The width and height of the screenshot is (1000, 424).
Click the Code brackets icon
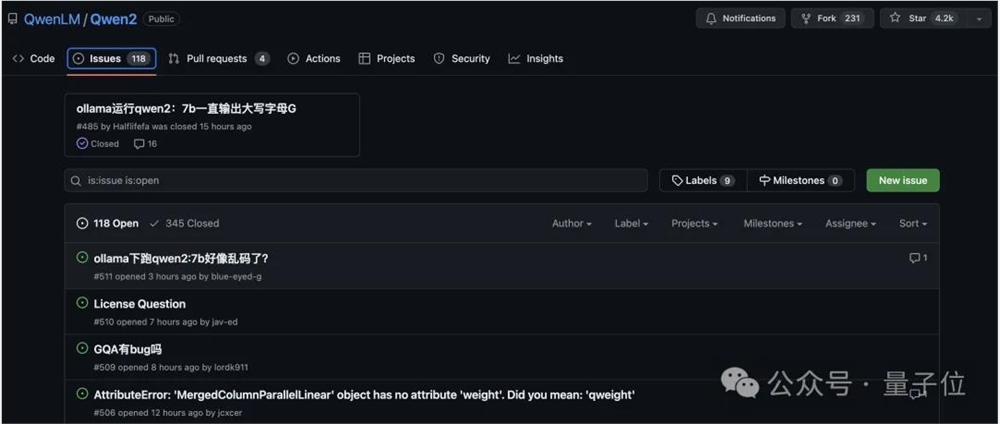18,59
